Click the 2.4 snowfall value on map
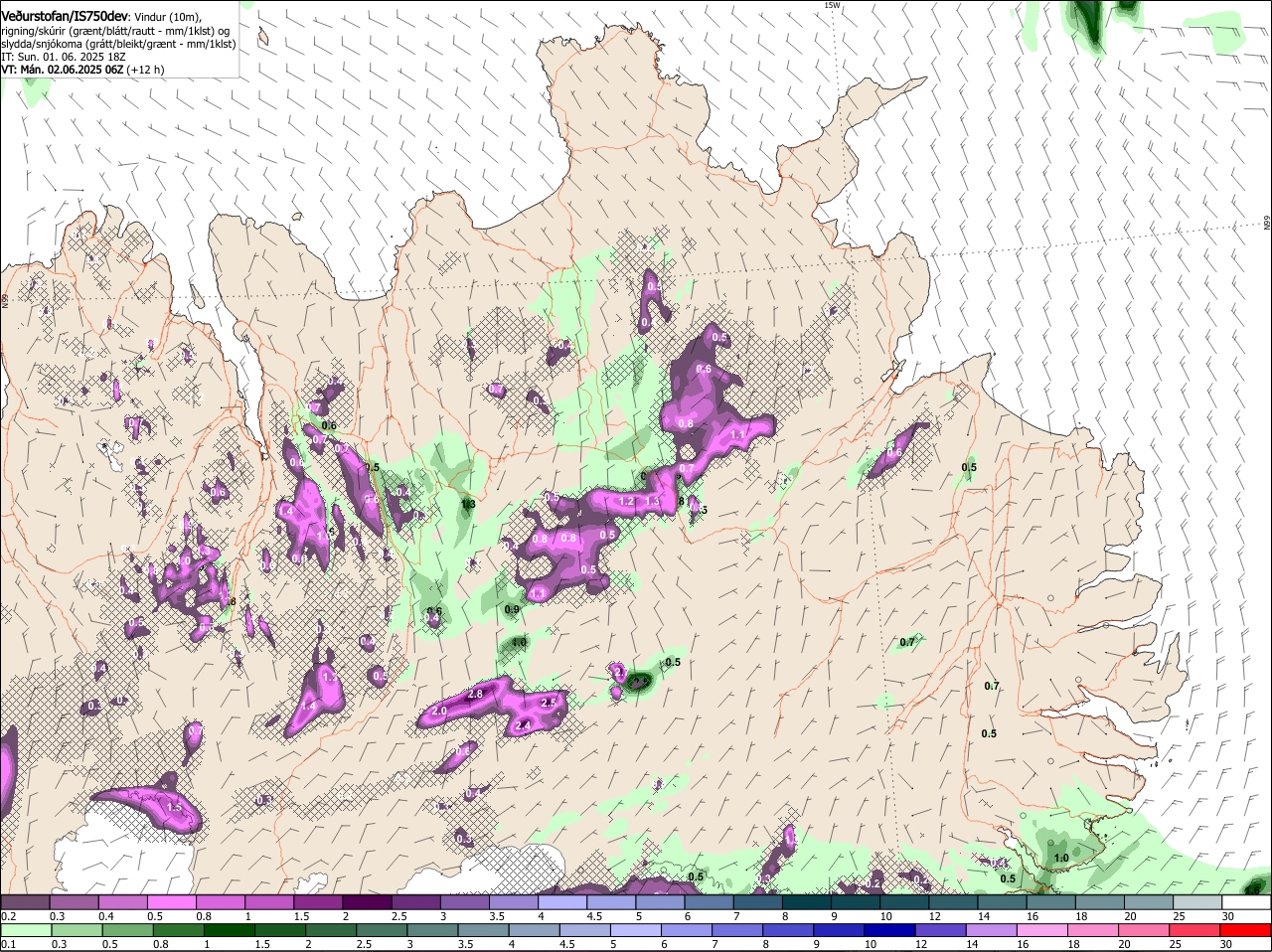The width and height of the screenshot is (1272, 952). pyautogui.click(x=524, y=726)
